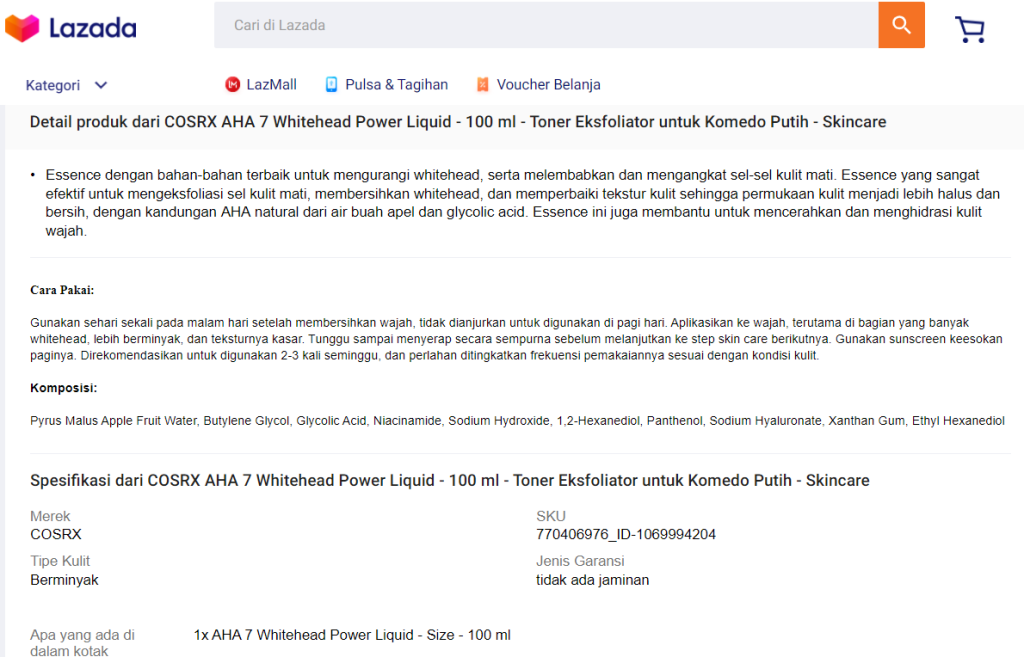
Task: Open Voucher Belanja page
Action: (549, 85)
